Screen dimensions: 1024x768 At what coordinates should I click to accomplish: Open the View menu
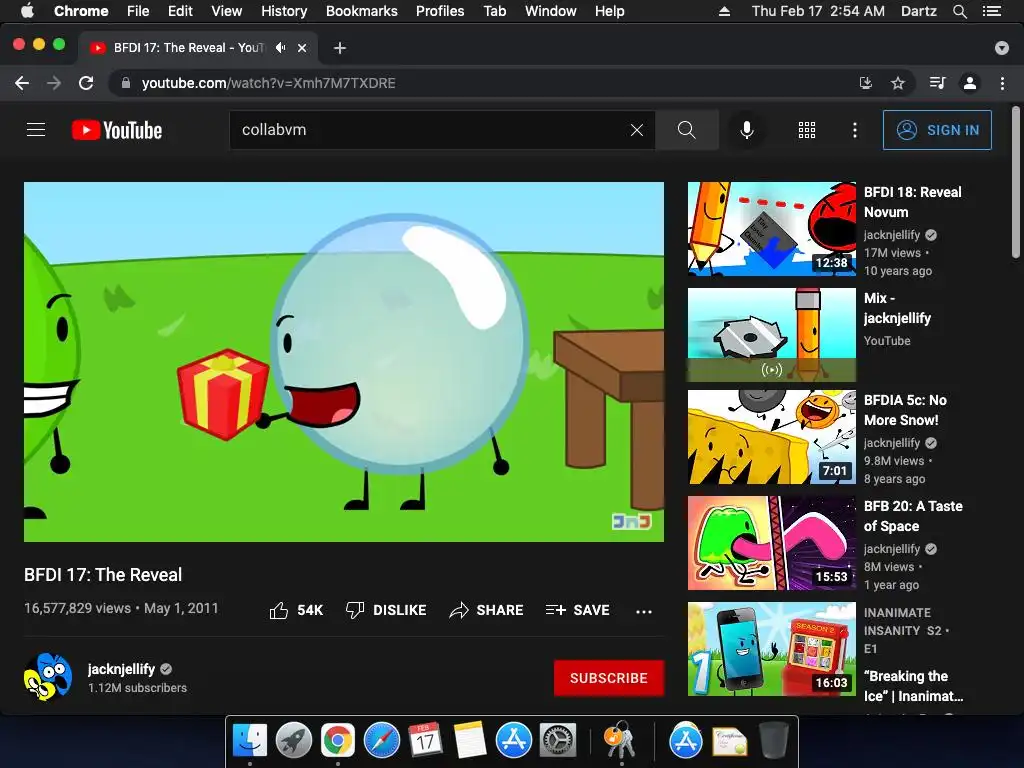click(x=227, y=11)
